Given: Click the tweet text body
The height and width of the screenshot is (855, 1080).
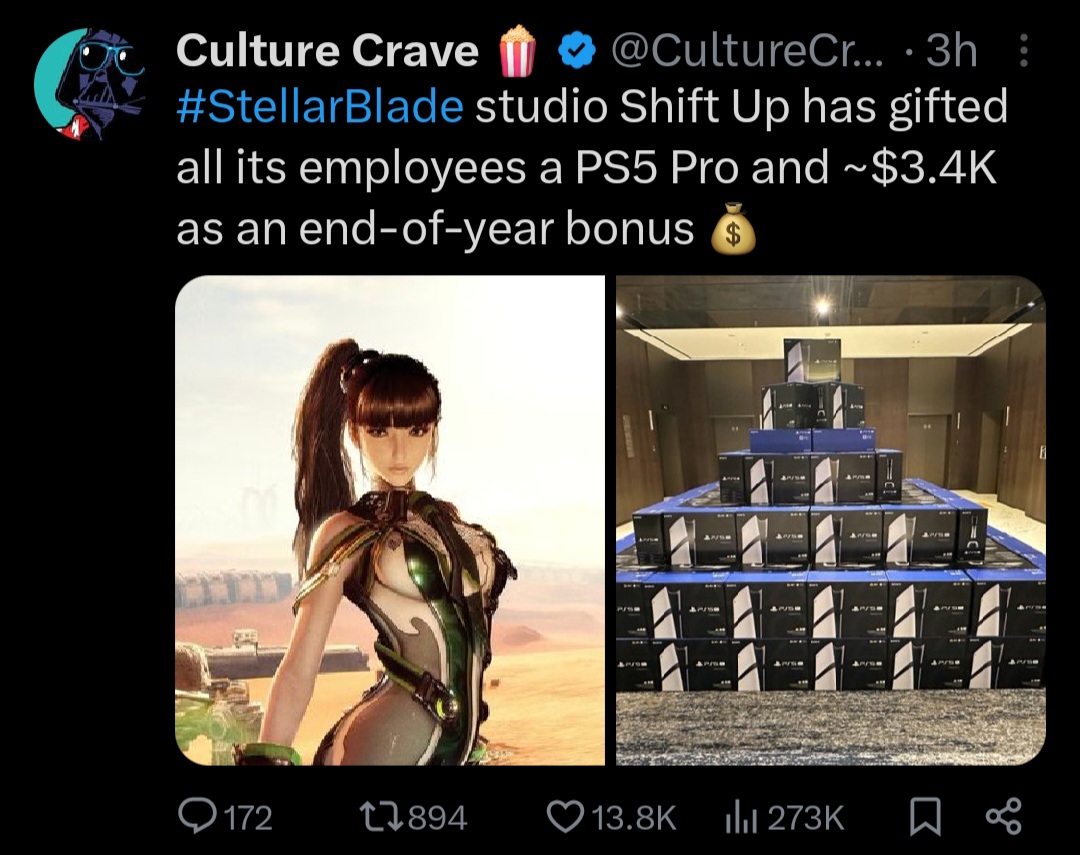Looking at the screenshot, I should point(592,167).
